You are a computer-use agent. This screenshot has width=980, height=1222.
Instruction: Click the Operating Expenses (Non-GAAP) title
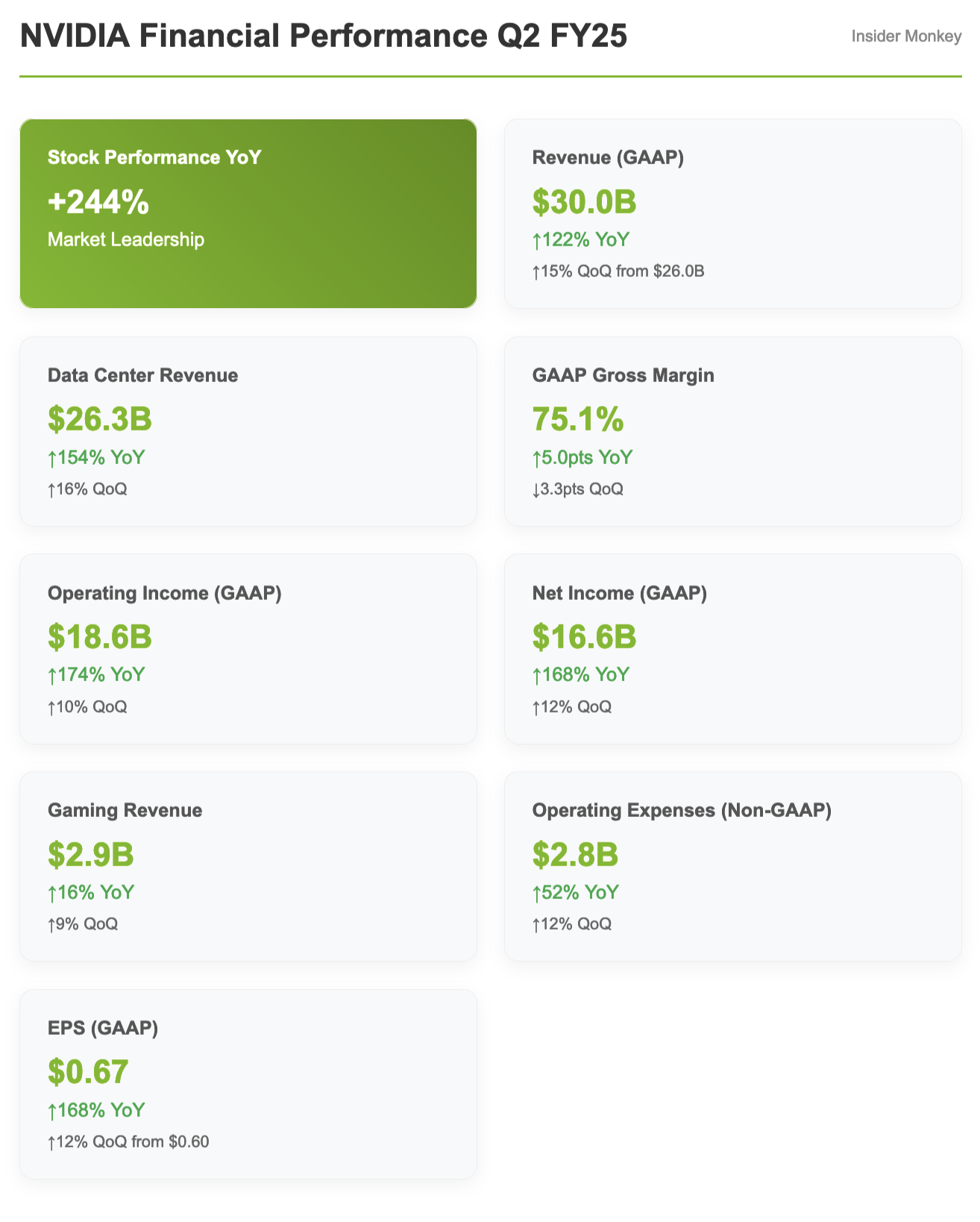(x=682, y=810)
